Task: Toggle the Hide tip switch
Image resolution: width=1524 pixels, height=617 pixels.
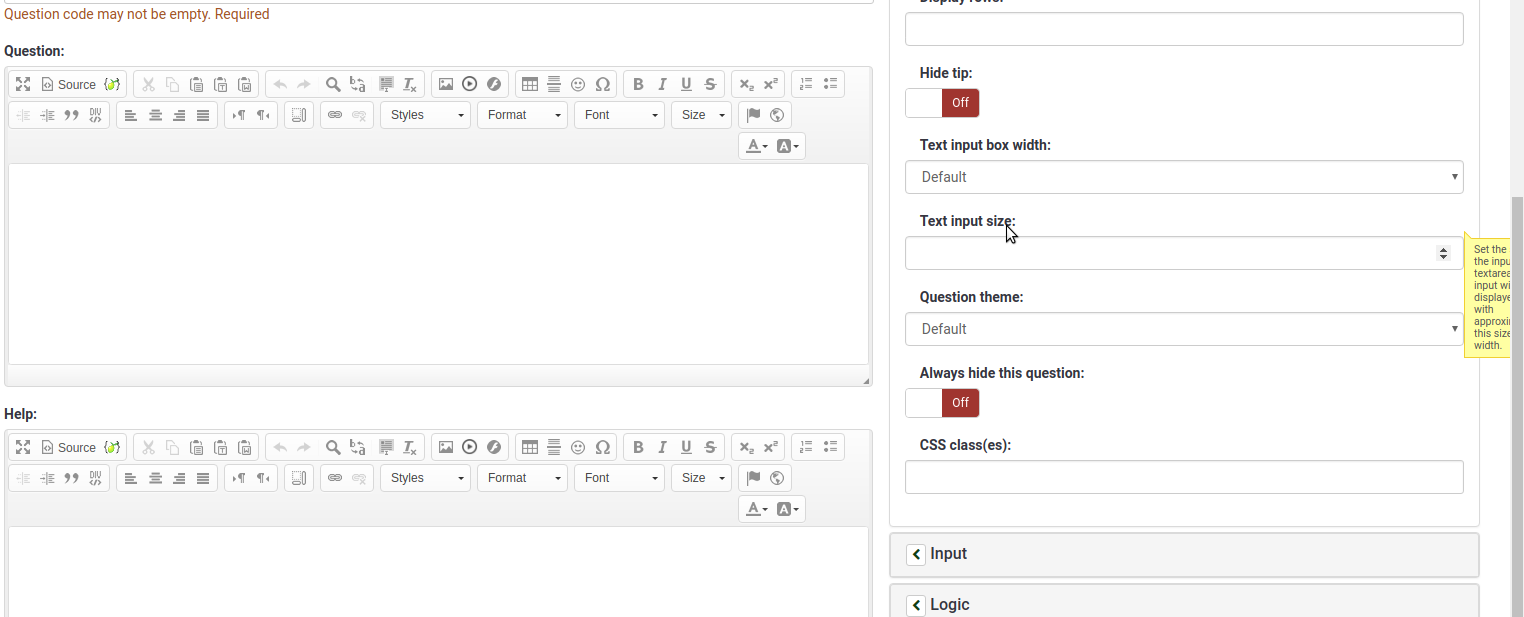Action: coord(942,103)
